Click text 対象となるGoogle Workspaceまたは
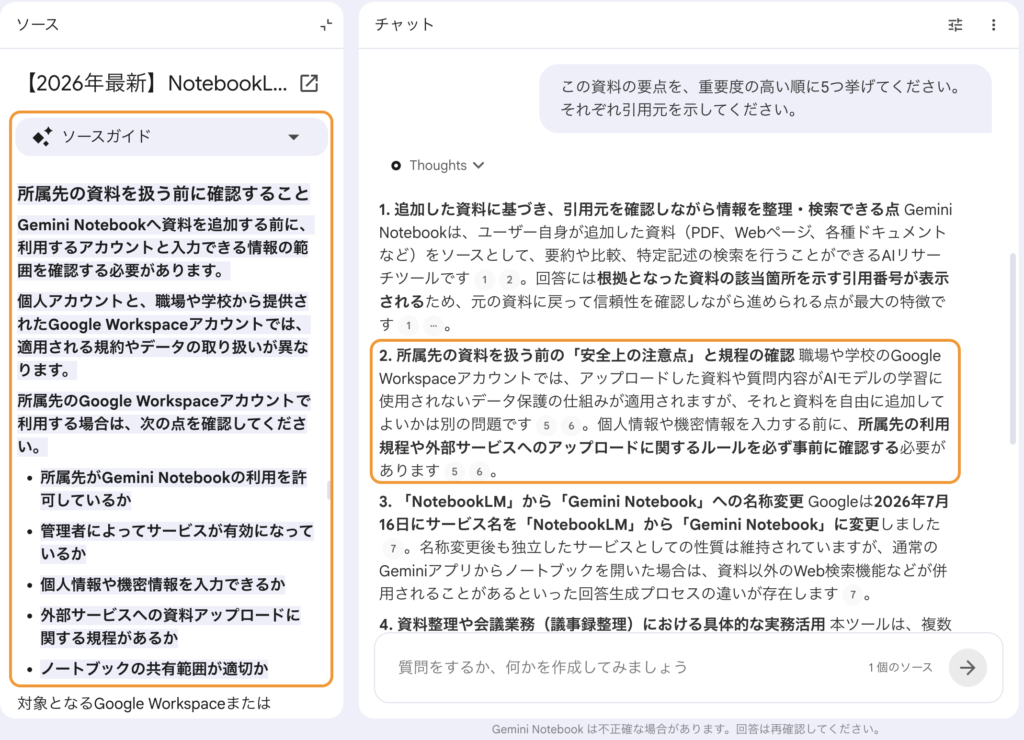The height and width of the screenshot is (740, 1024). [x=144, y=703]
